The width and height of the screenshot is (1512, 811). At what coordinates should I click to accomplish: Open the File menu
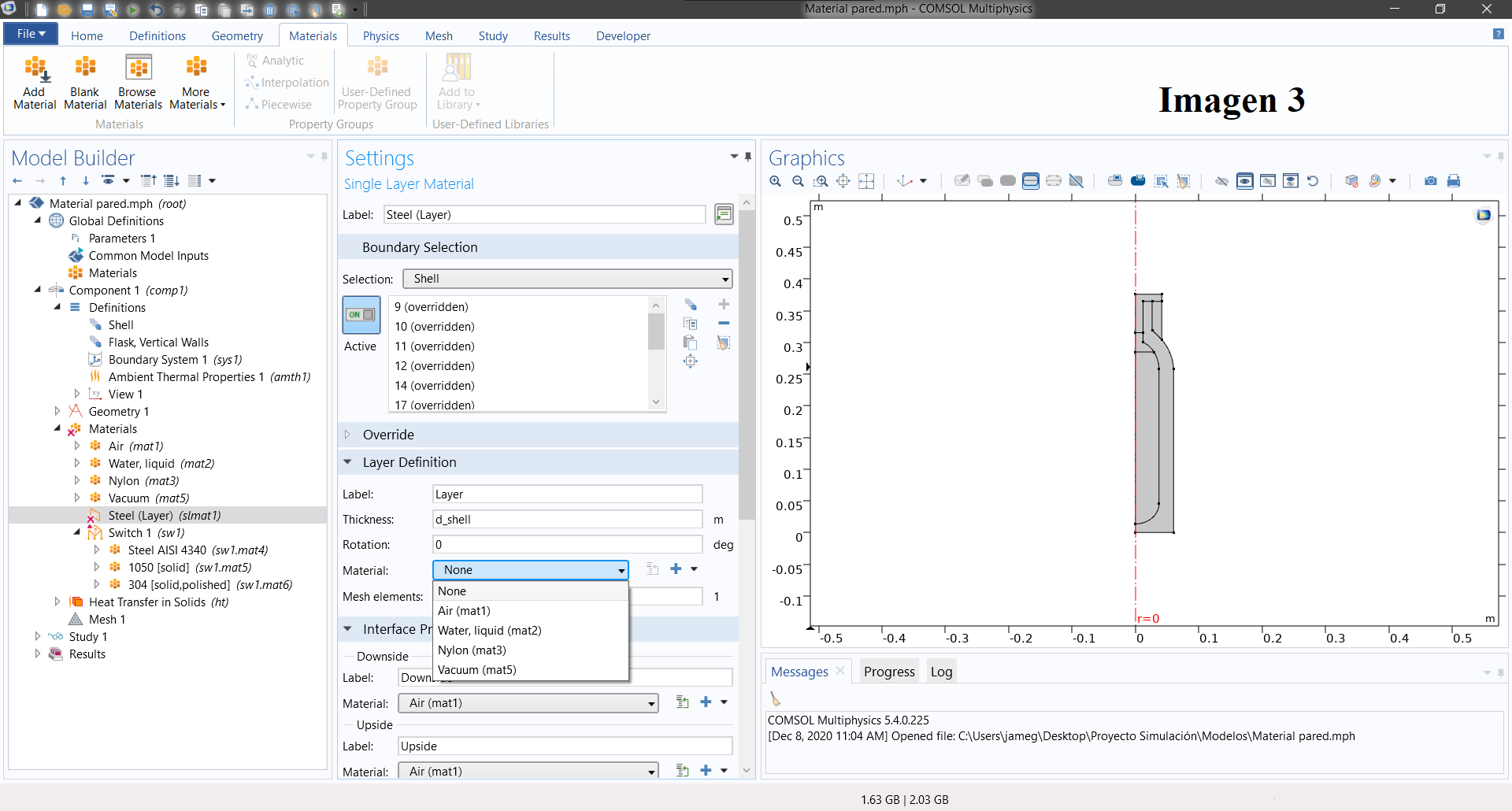click(31, 34)
